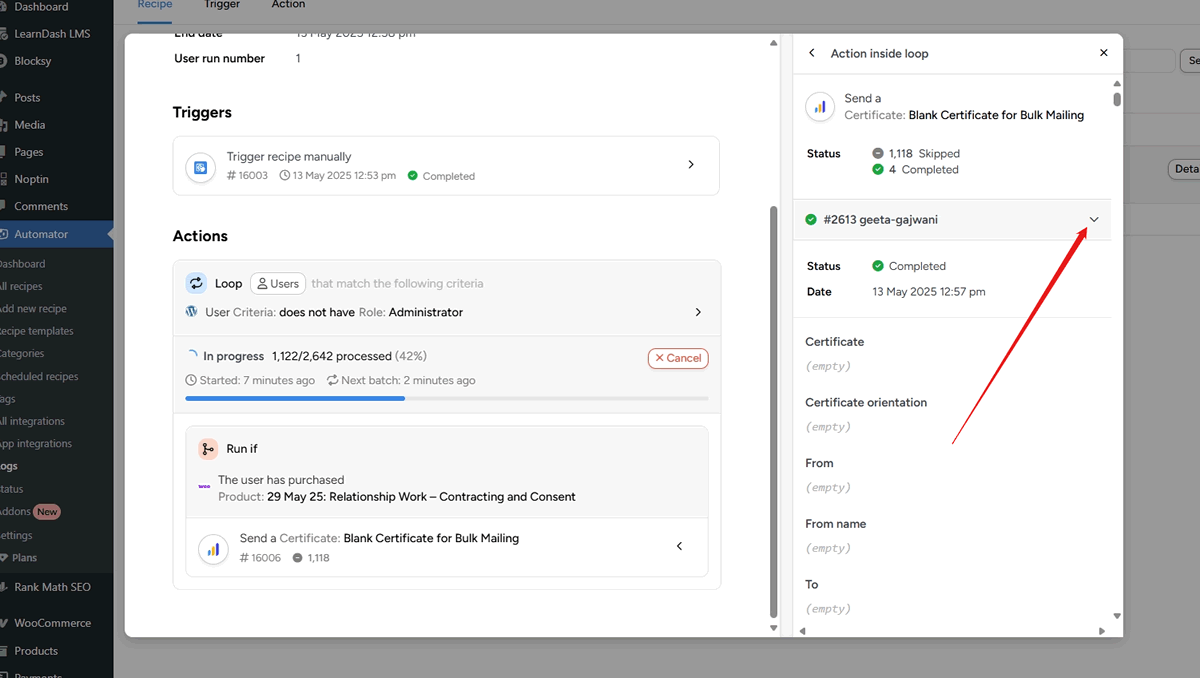Click the certificate action icon in Actions list

coord(213,549)
